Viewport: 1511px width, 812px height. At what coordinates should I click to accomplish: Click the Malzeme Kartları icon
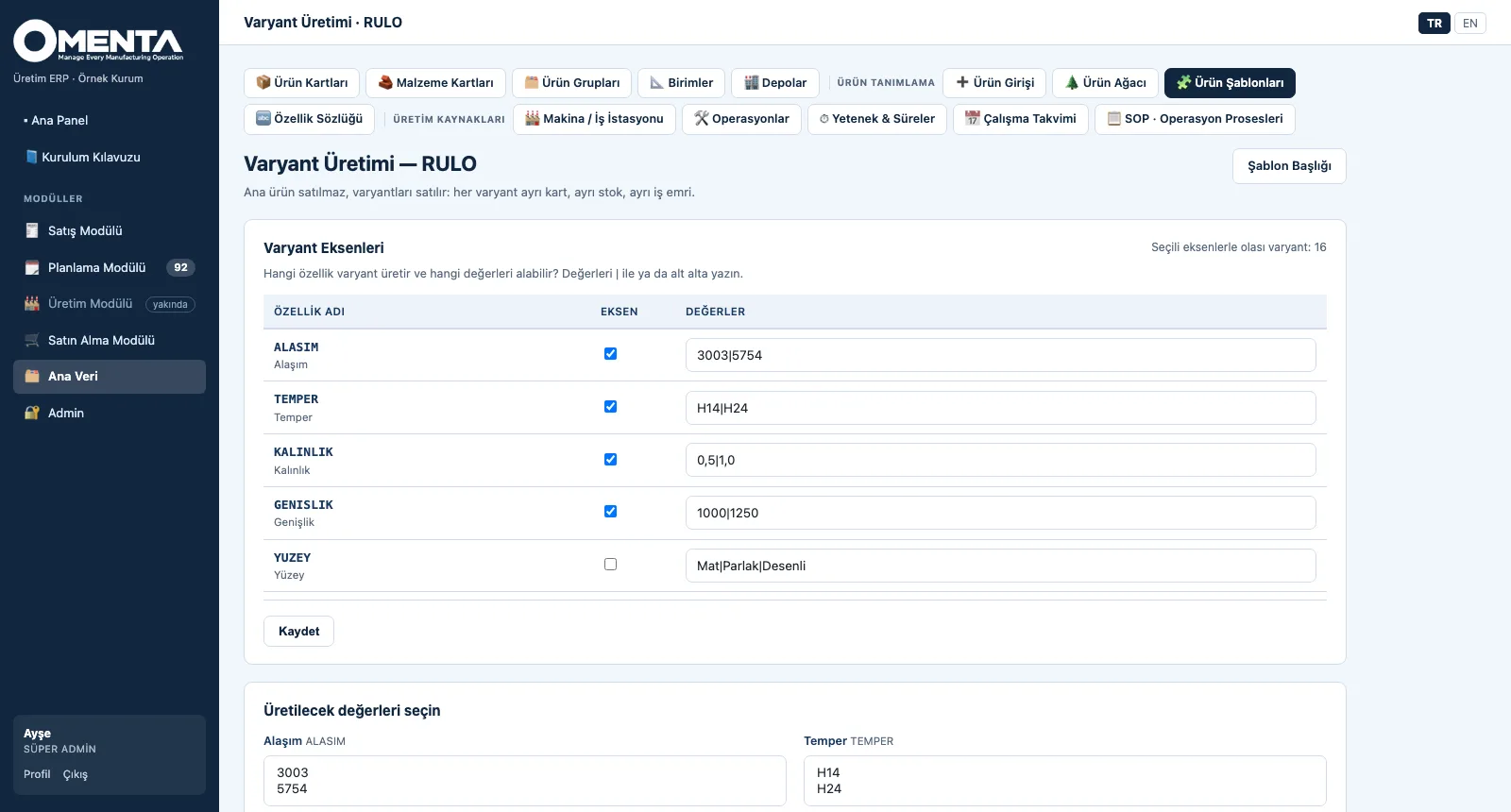click(385, 82)
